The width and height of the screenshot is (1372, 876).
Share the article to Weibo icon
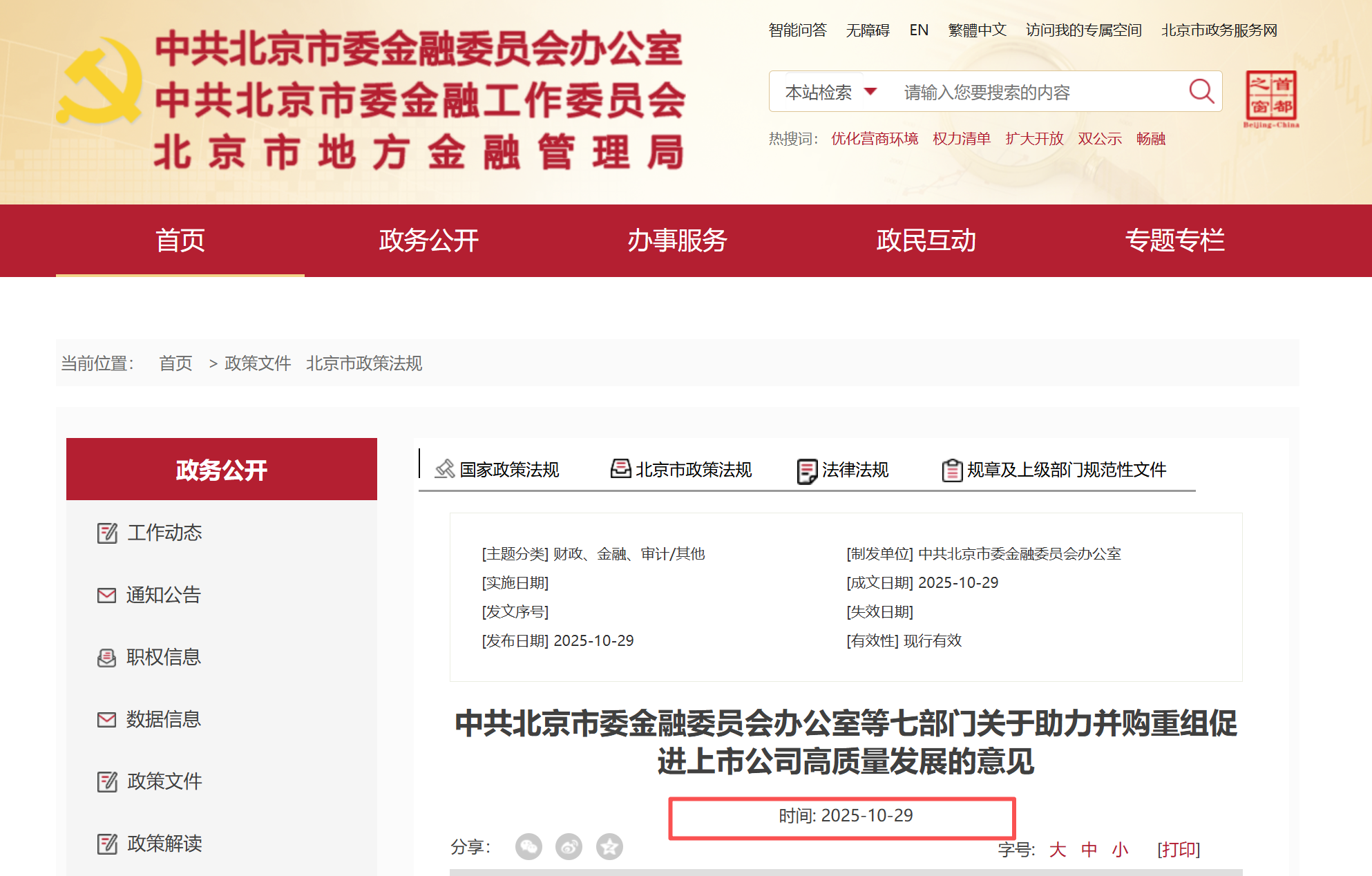pyautogui.click(x=569, y=846)
